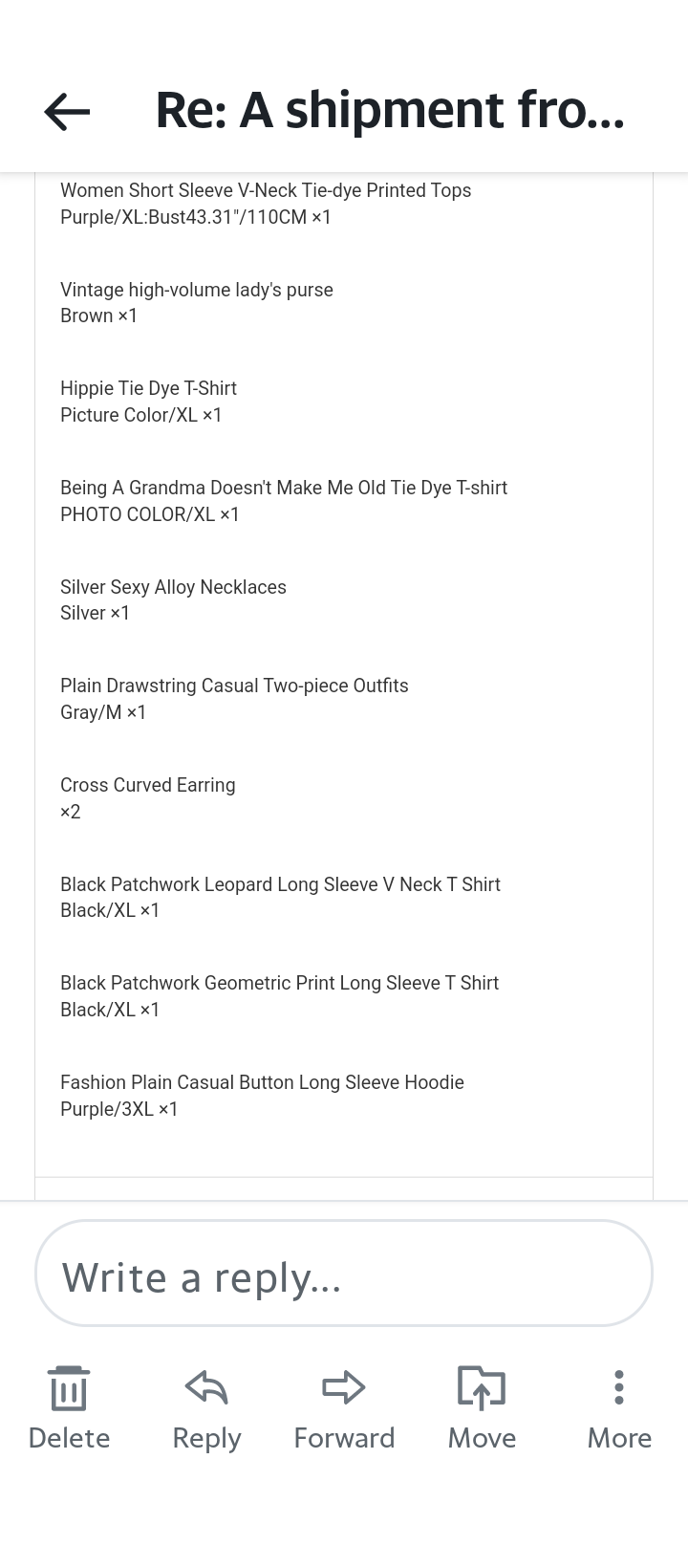
Task: Select Black Patchwork Leopard Long Sleeve shirt
Action: [x=280, y=884]
